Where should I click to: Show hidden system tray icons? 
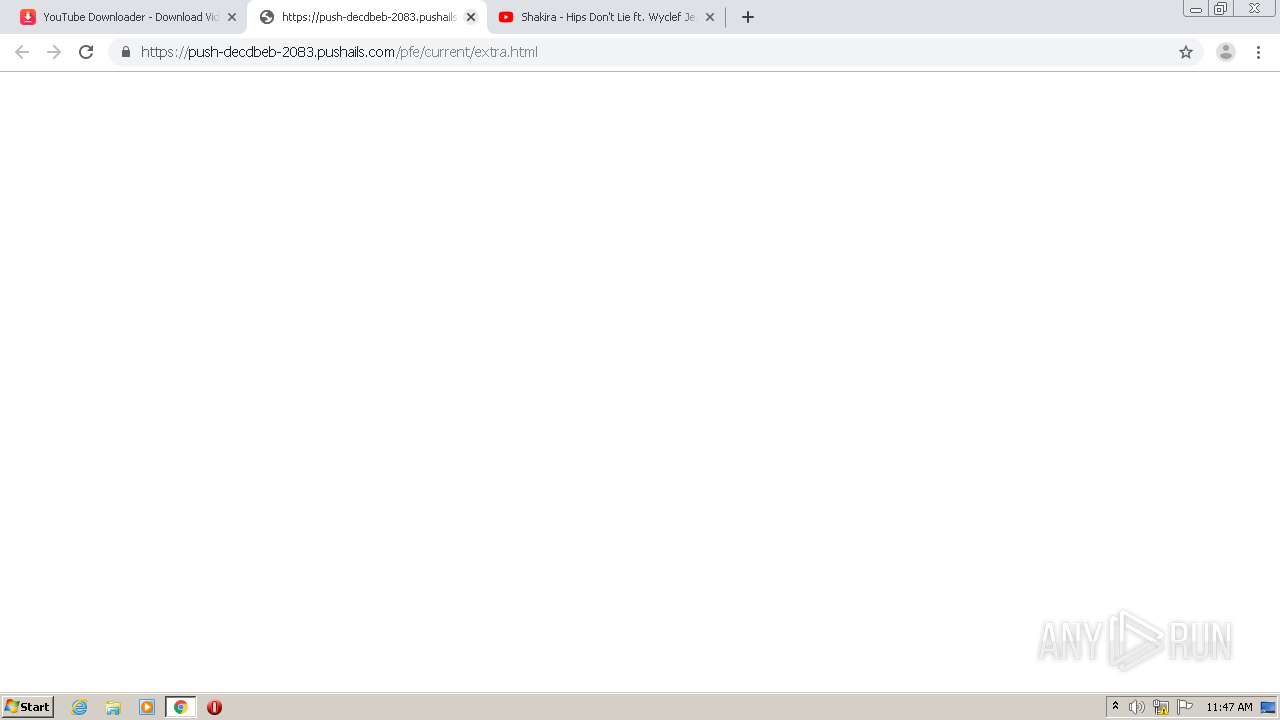(1115, 707)
